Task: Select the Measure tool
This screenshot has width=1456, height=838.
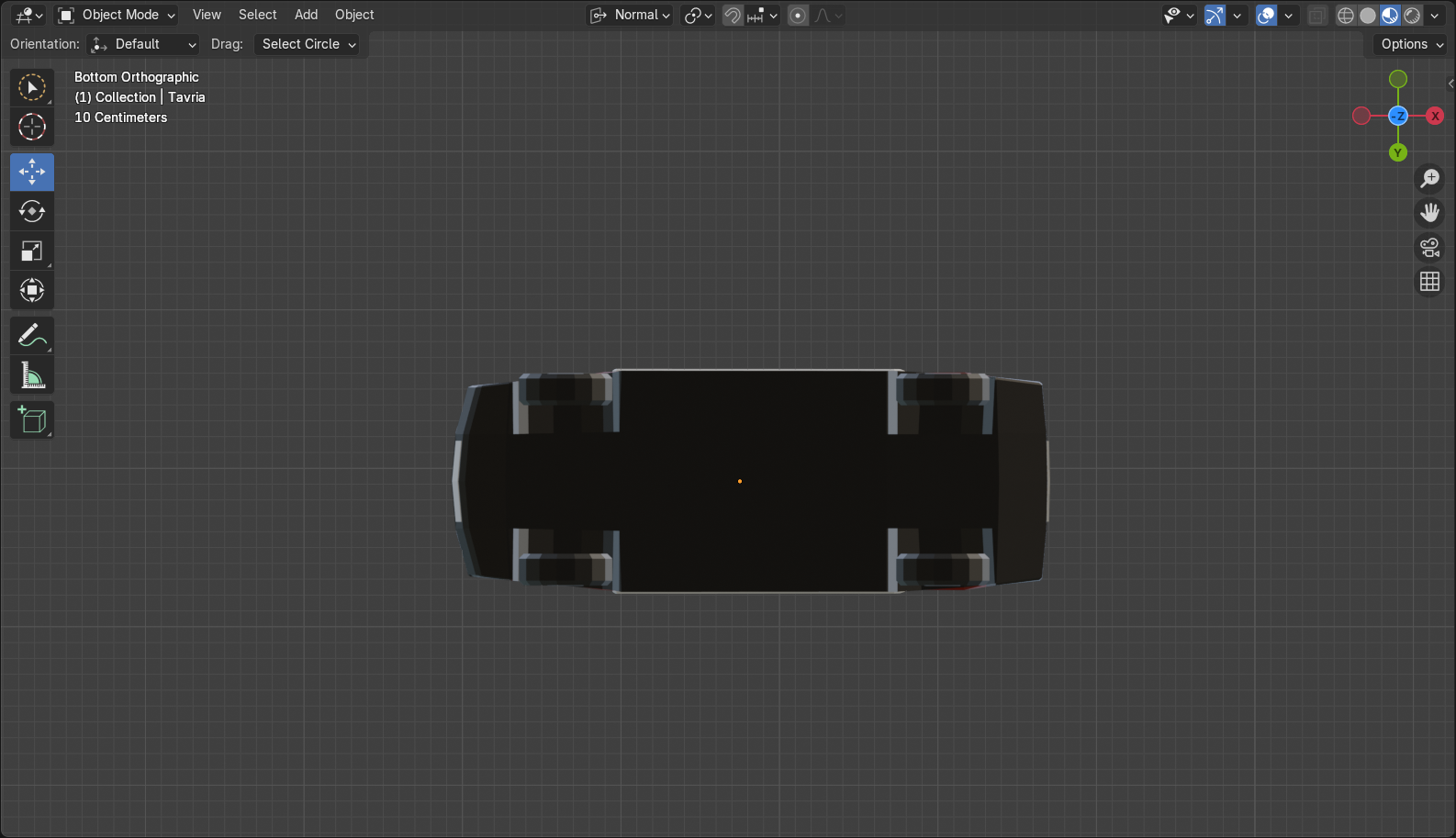Action: (x=32, y=374)
